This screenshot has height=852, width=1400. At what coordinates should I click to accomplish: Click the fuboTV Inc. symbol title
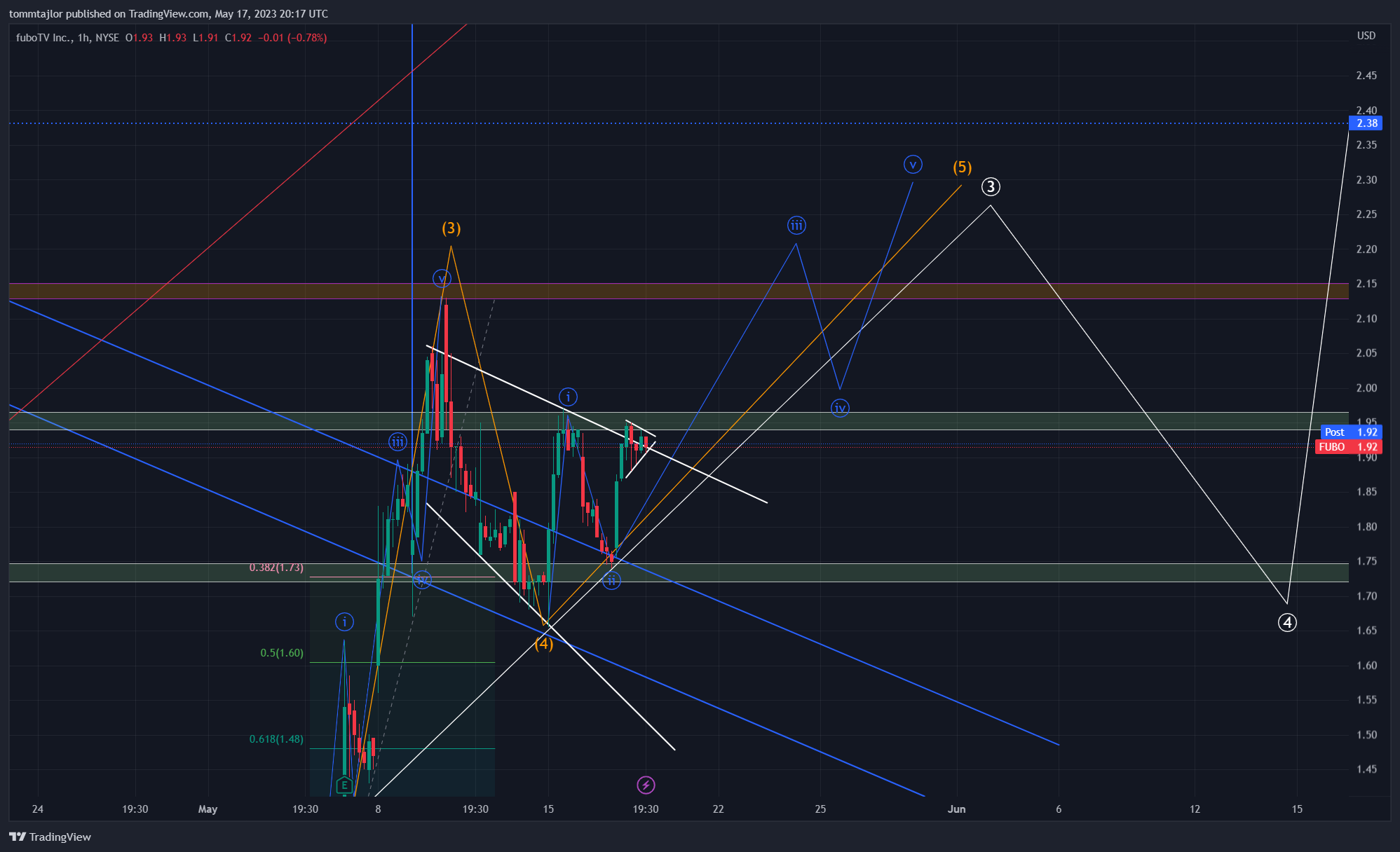[43, 38]
